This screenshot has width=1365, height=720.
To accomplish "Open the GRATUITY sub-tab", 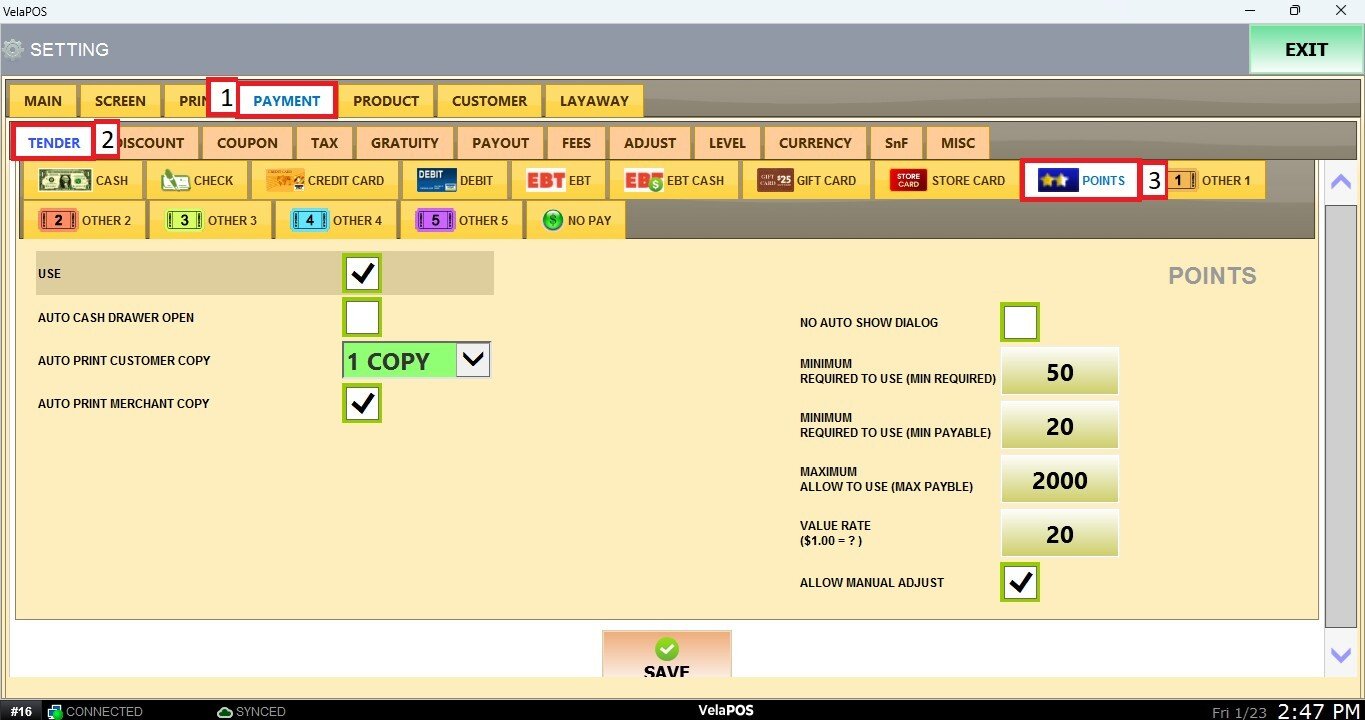I will 404,143.
